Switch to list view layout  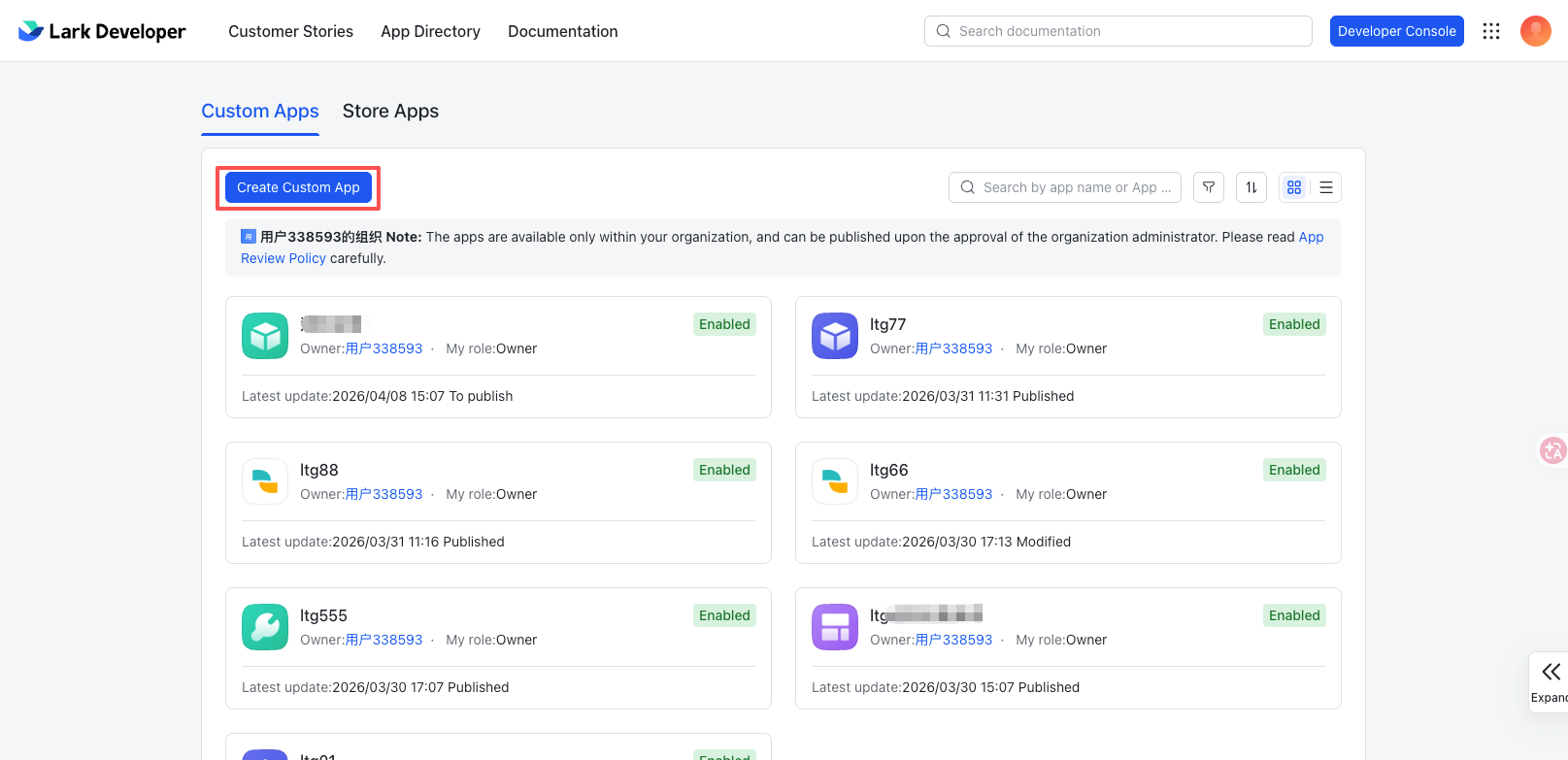point(1326,187)
